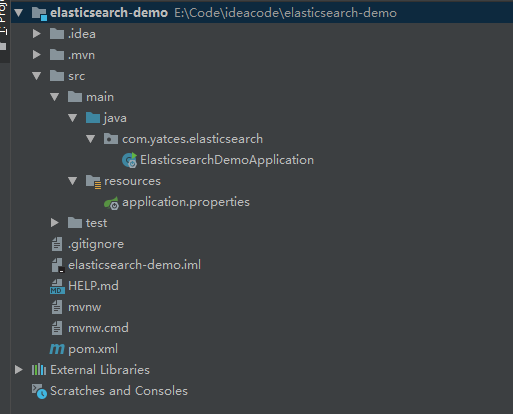Select the src folder name
The image size is (513, 414).
click(x=76, y=76)
